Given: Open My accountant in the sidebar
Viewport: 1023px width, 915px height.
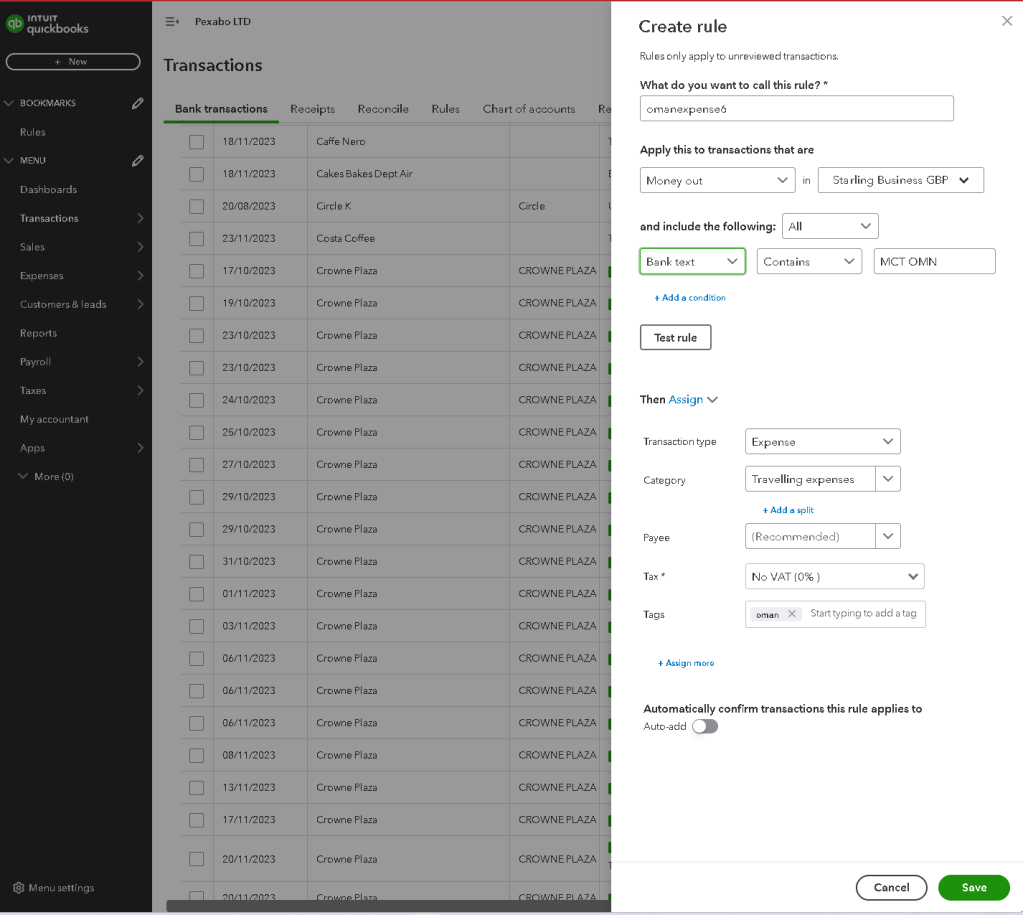Looking at the screenshot, I should click(54, 419).
